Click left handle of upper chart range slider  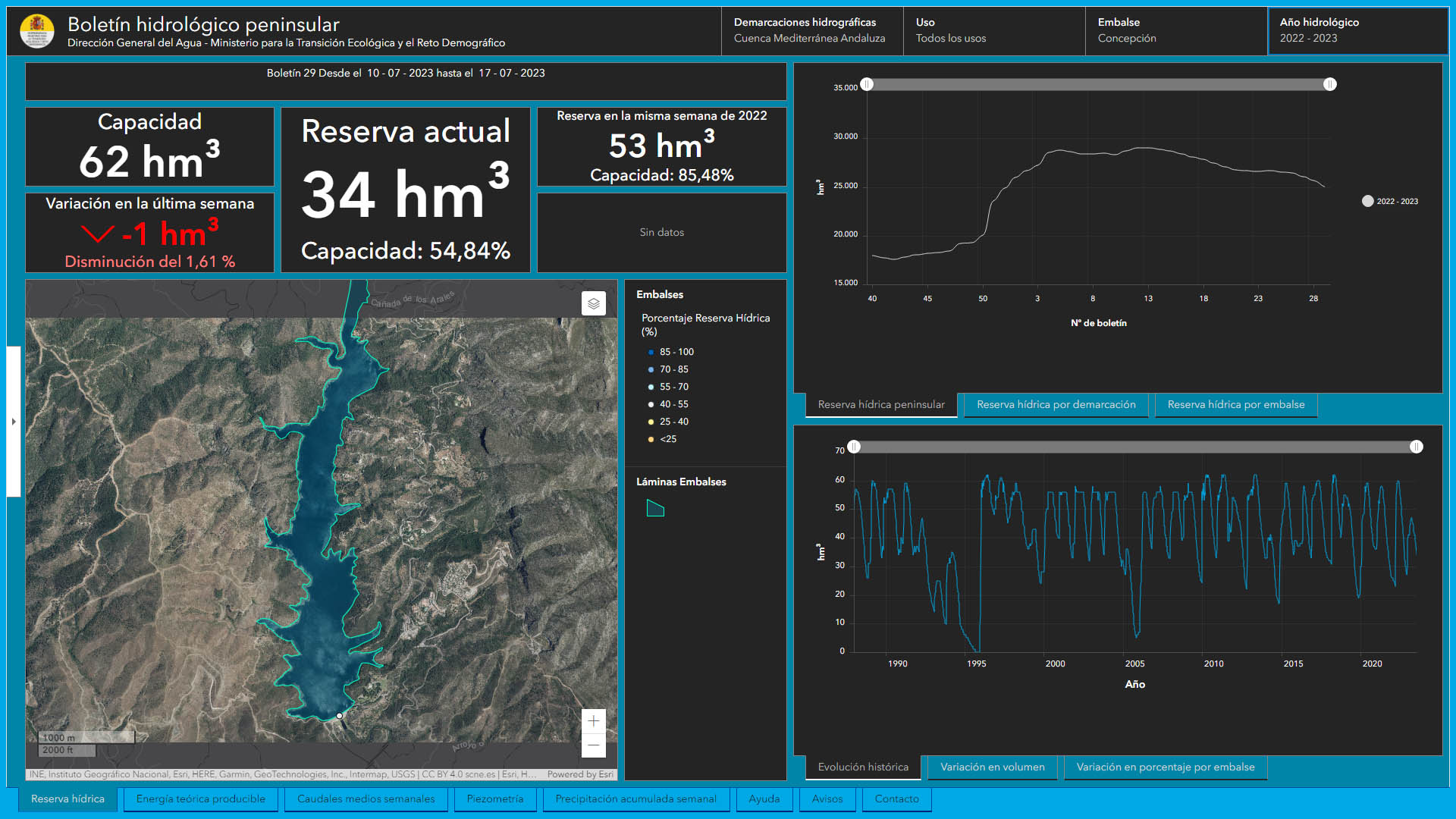(x=867, y=84)
